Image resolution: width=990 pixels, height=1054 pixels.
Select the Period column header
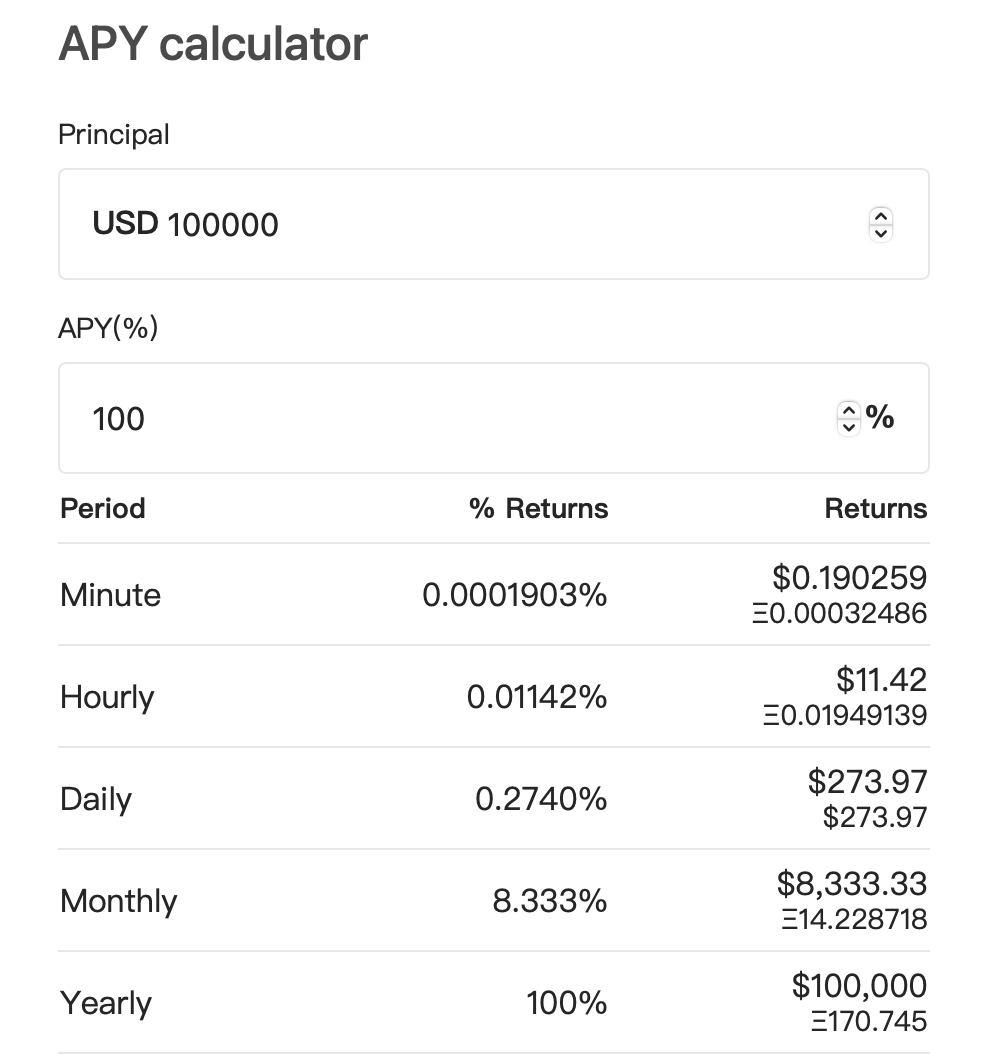tap(103, 508)
